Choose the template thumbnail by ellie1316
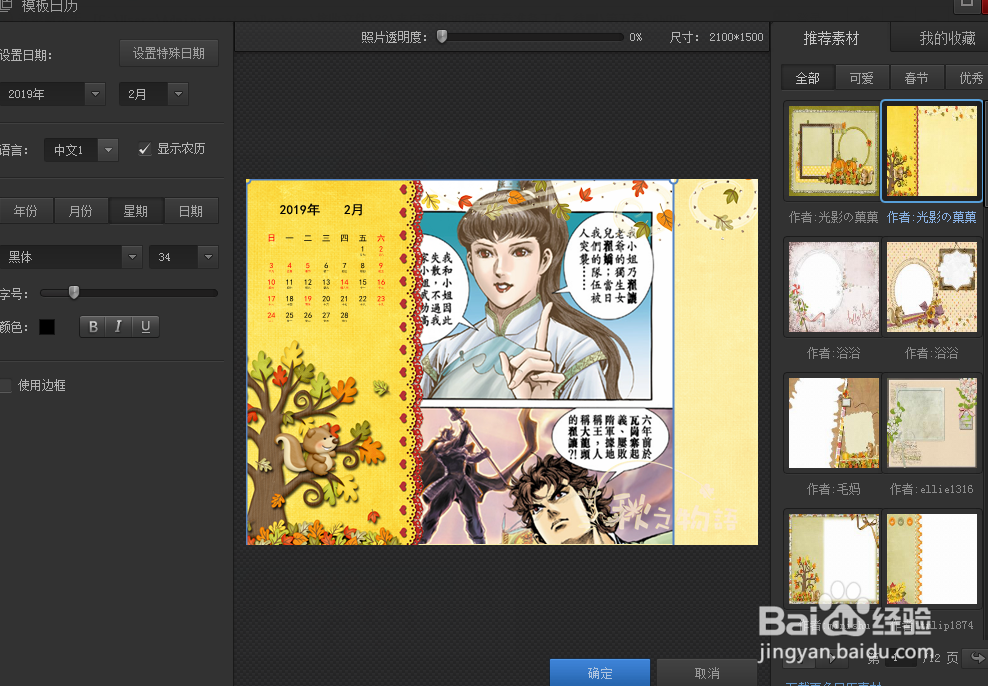Image resolution: width=988 pixels, height=686 pixels. coord(931,423)
